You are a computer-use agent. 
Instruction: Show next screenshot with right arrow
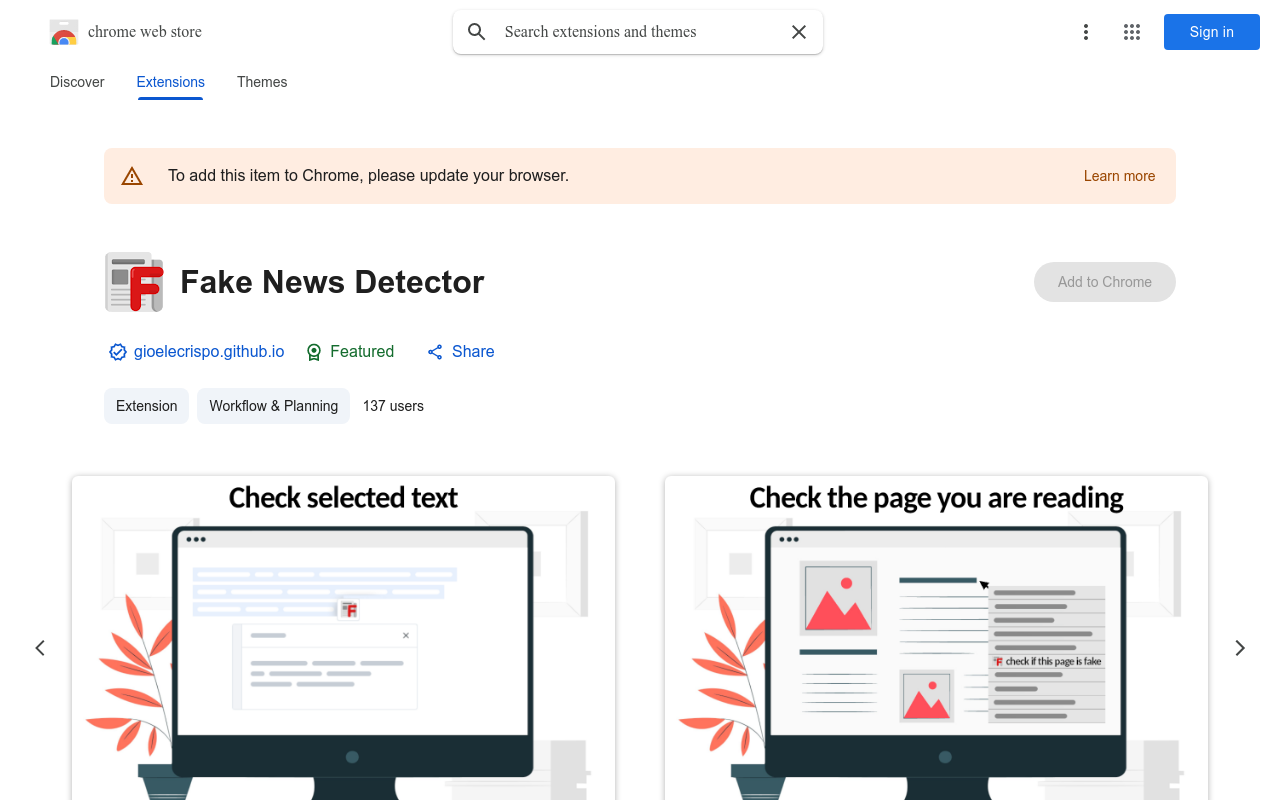1240,648
